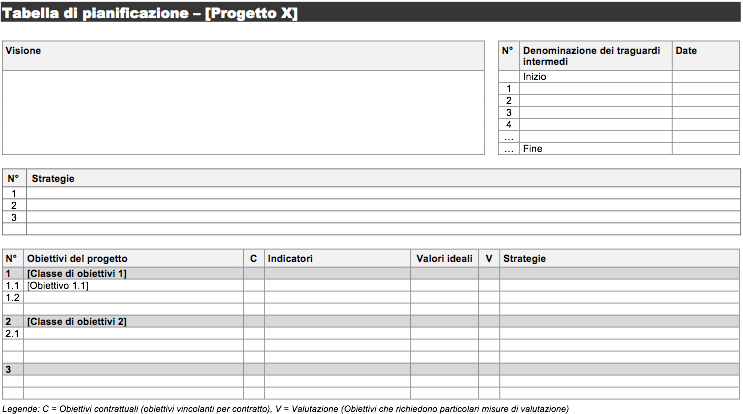Click the title Tabella di pianificazione banner

[371, 12]
